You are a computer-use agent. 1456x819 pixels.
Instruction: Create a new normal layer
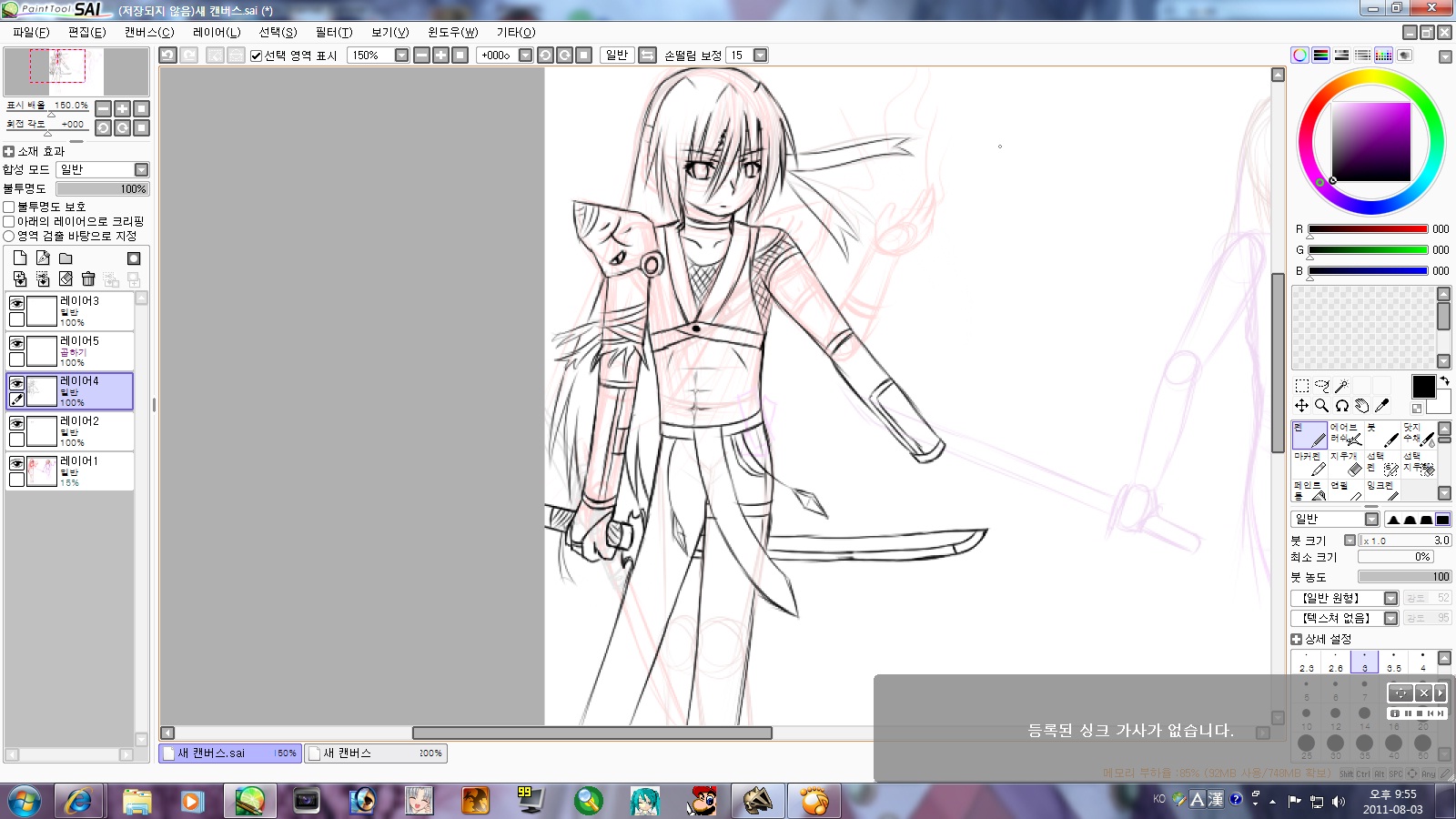(x=20, y=258)
